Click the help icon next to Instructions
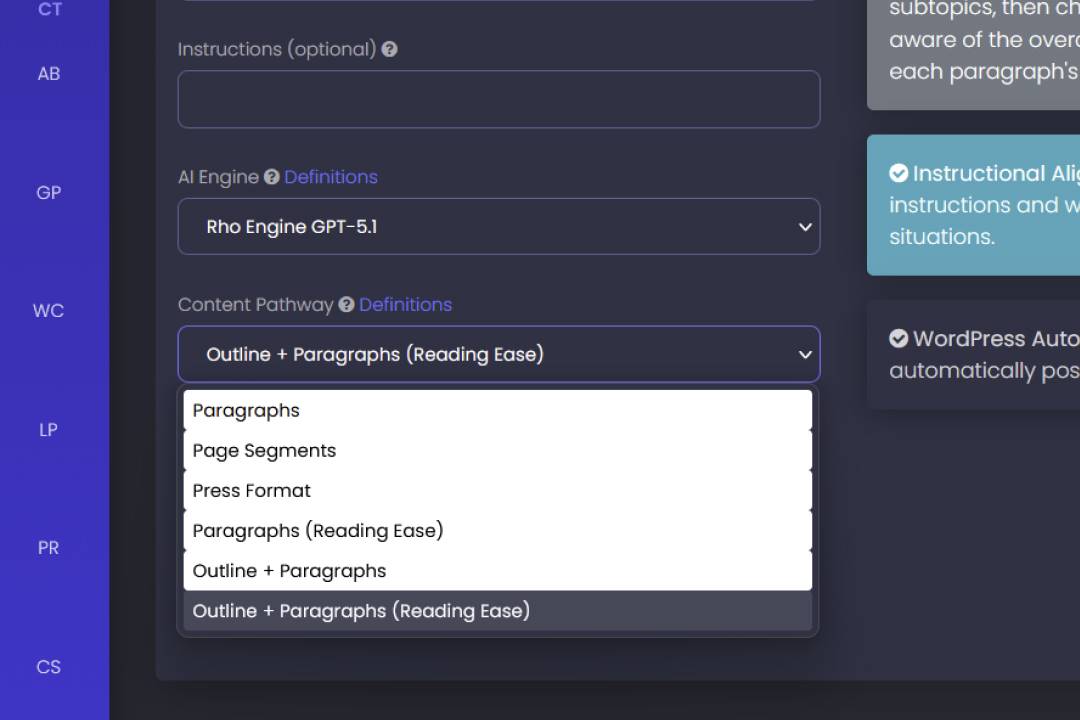 [x=390, y=48]
